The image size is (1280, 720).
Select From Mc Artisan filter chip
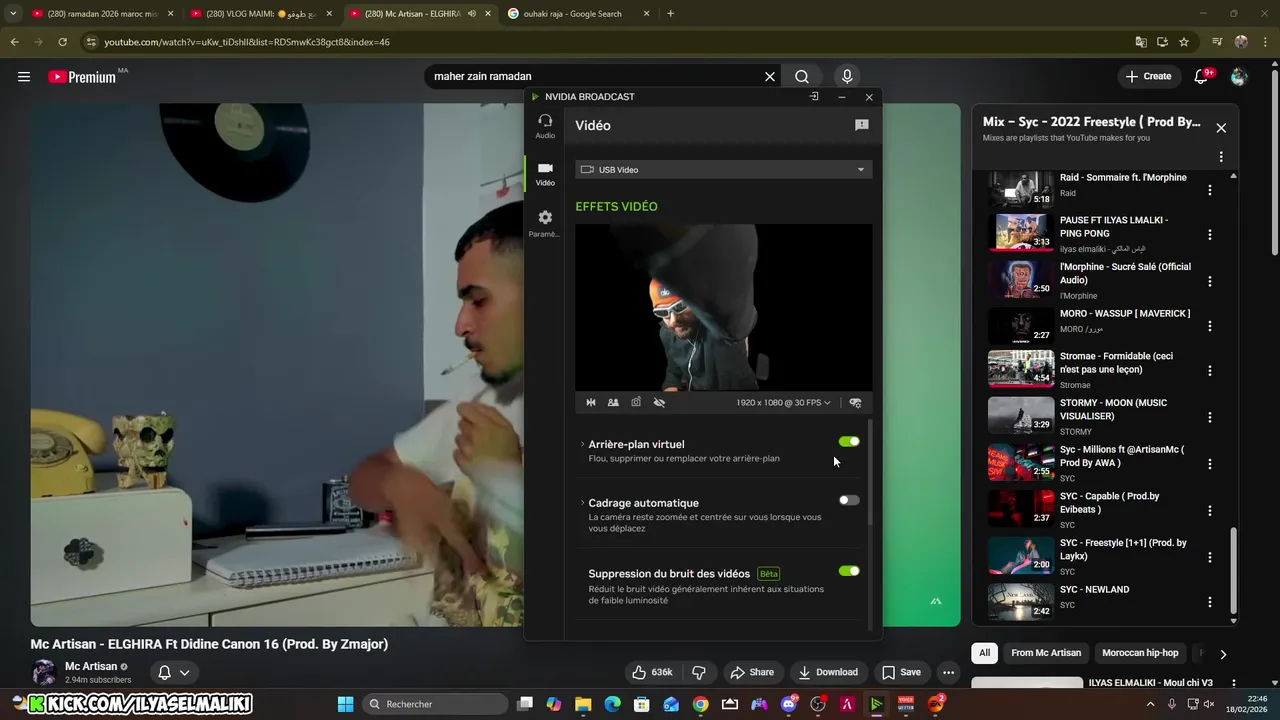(1046, 653)
